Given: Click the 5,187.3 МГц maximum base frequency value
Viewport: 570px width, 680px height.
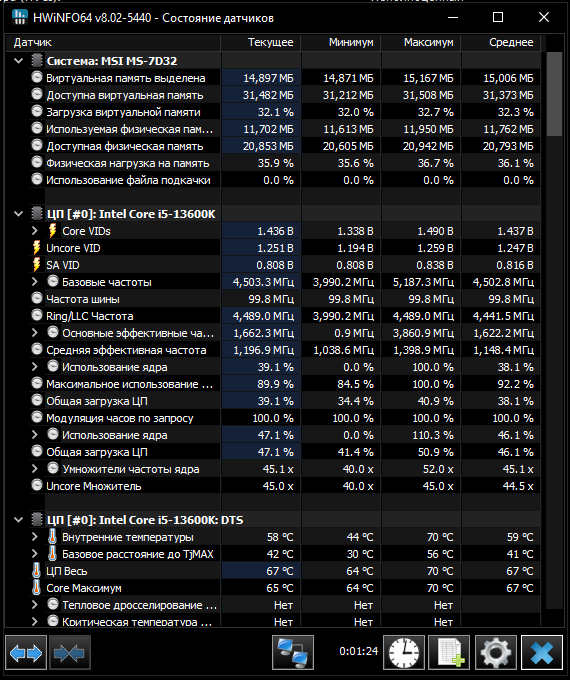Looking at the screenshot, I should pos(423,282).
